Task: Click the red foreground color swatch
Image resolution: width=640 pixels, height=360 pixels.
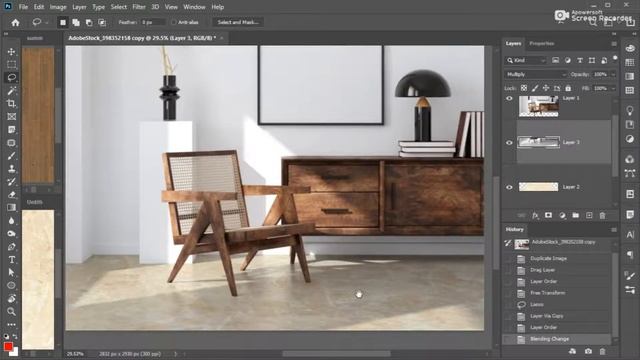Action: [x=8, y=347]
